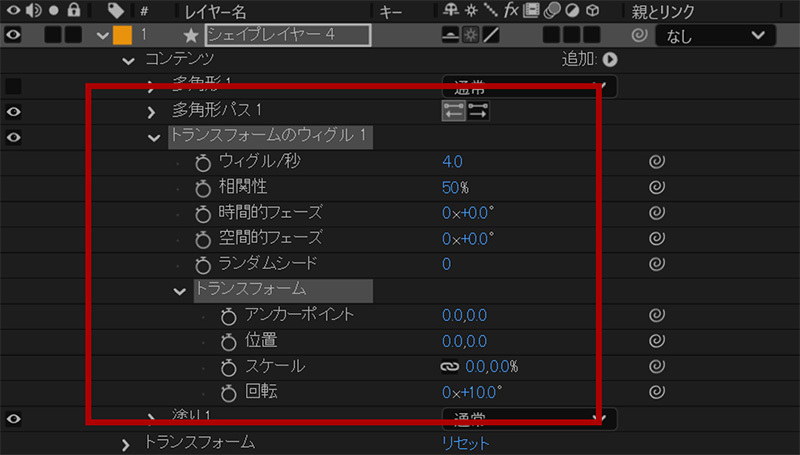Click parent pick whip for シェイプレイヤー 4

(639, 35)
